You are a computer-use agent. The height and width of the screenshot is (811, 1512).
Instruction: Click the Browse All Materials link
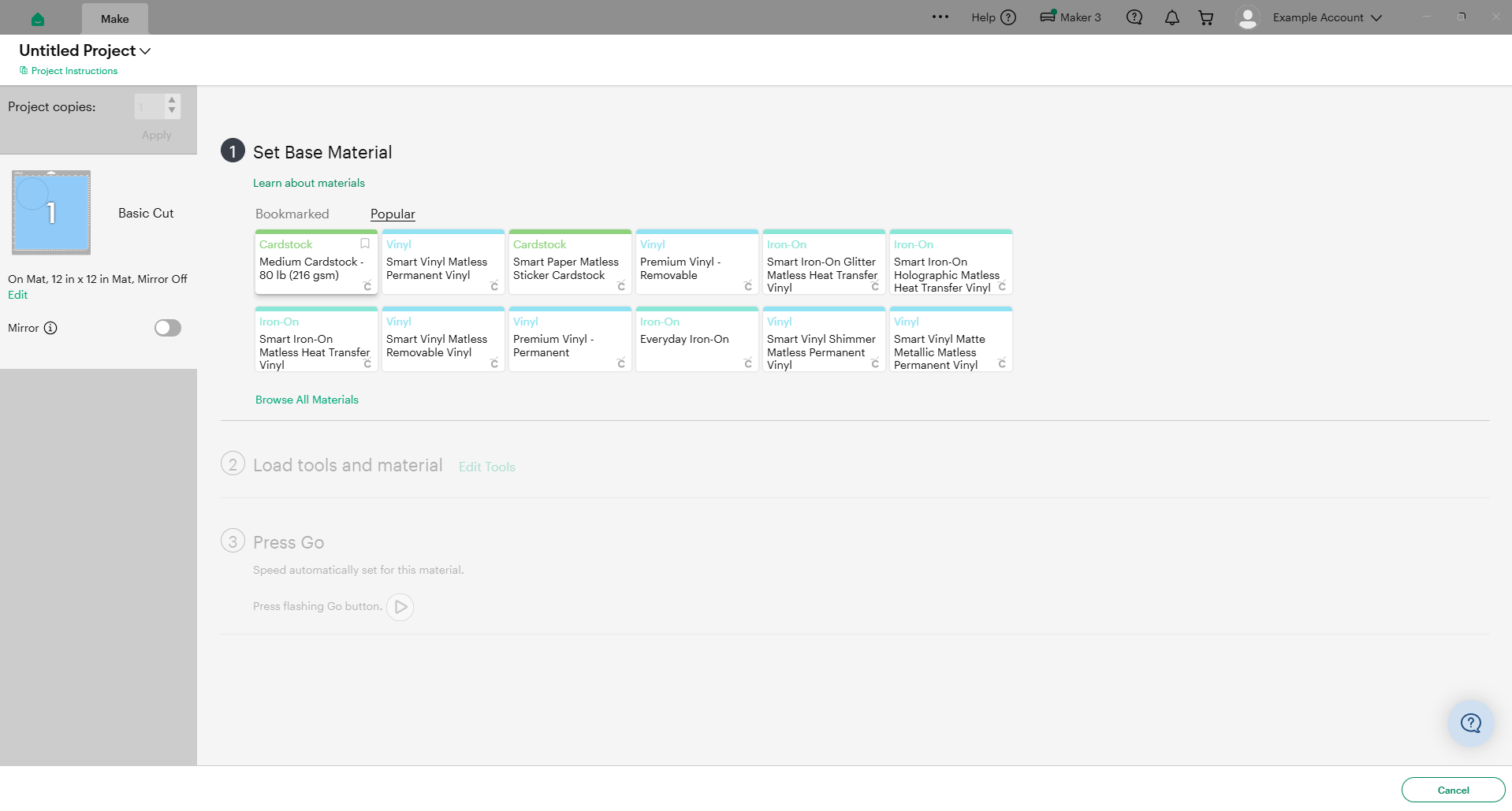307,400
